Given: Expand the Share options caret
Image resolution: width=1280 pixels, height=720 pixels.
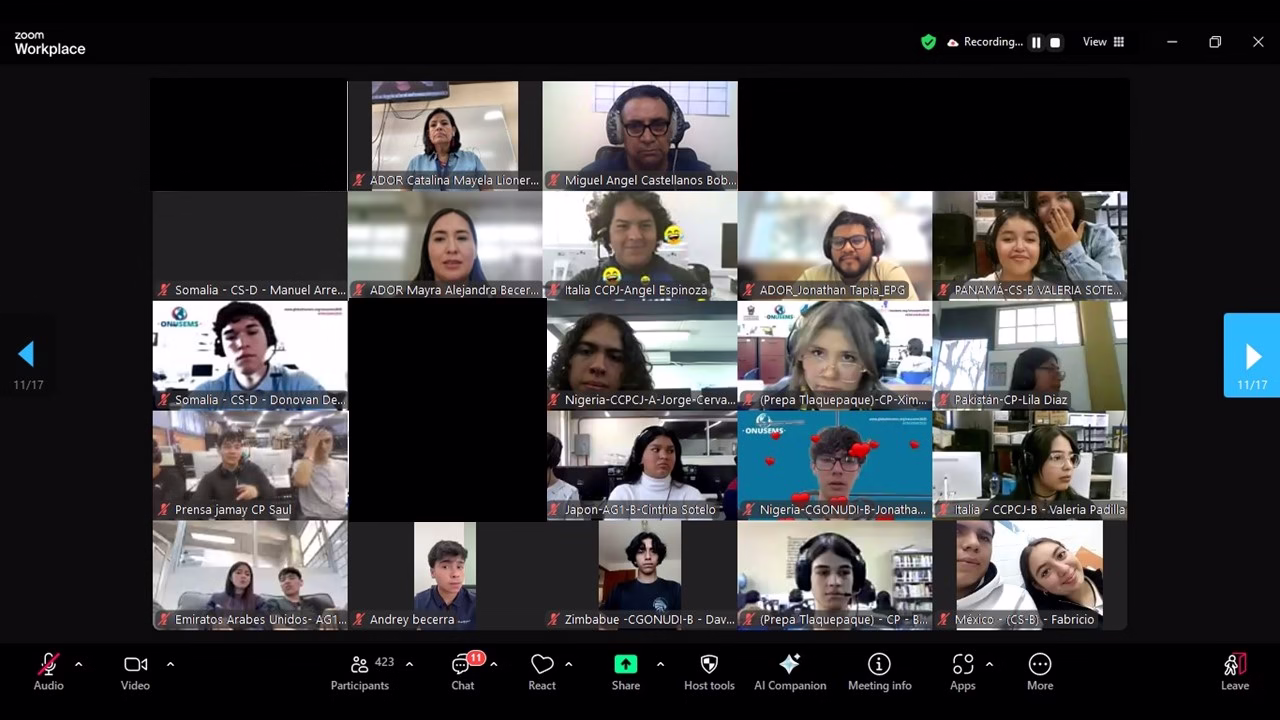Looking at the screenshot, I should coord(660,664).
